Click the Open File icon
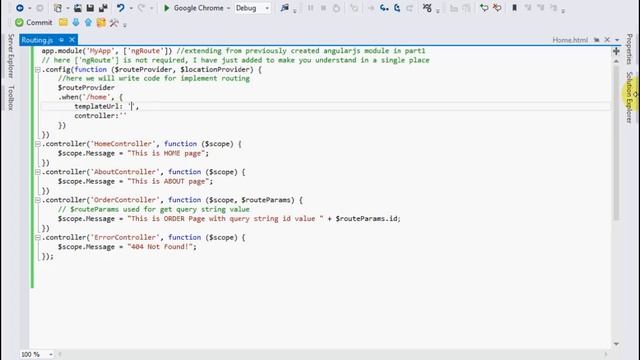Viewport: 640px width, 360px height. [x=78, y=8]
